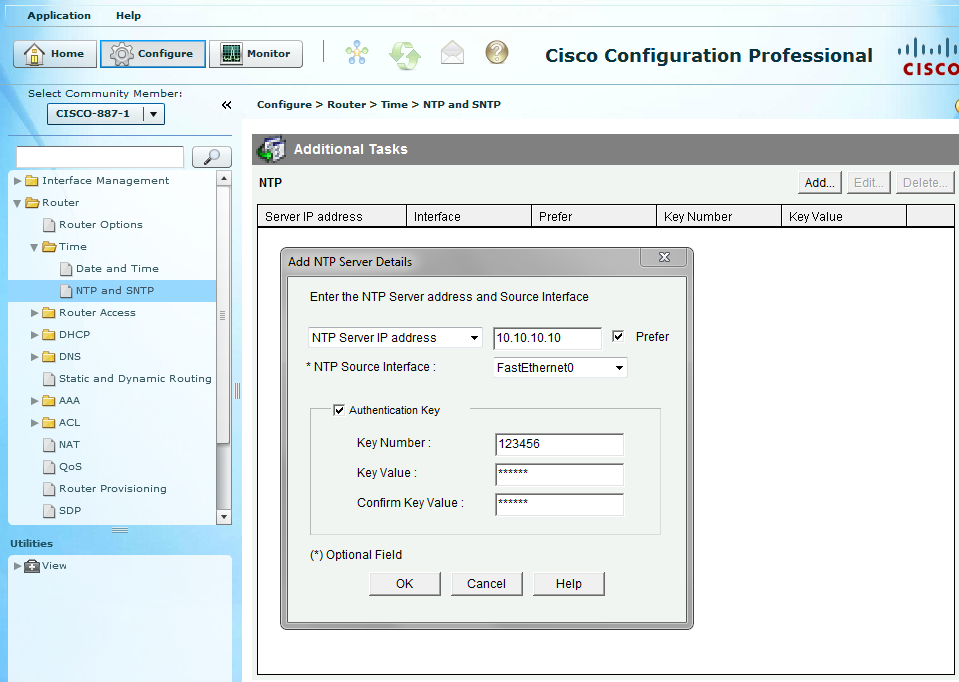Click the green Refresh arrows icon
Viewport: 959px width, 682px height.
click(405, 55)
